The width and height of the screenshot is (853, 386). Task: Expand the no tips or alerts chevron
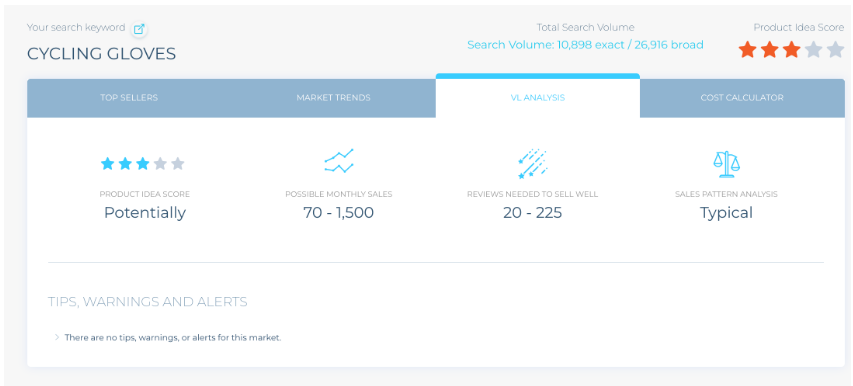(57, 337)
